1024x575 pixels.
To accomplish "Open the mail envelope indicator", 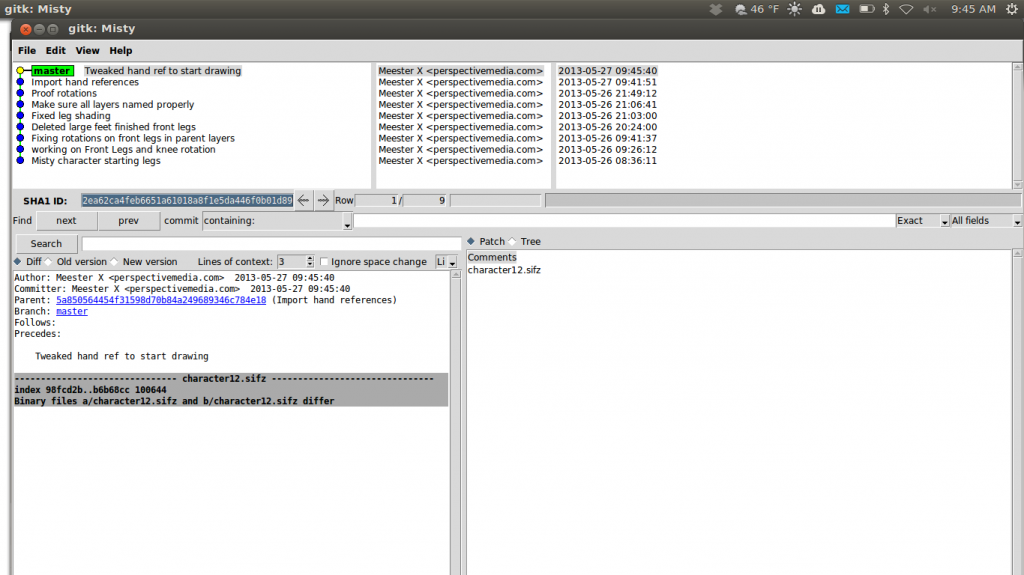I will (842, 9).
